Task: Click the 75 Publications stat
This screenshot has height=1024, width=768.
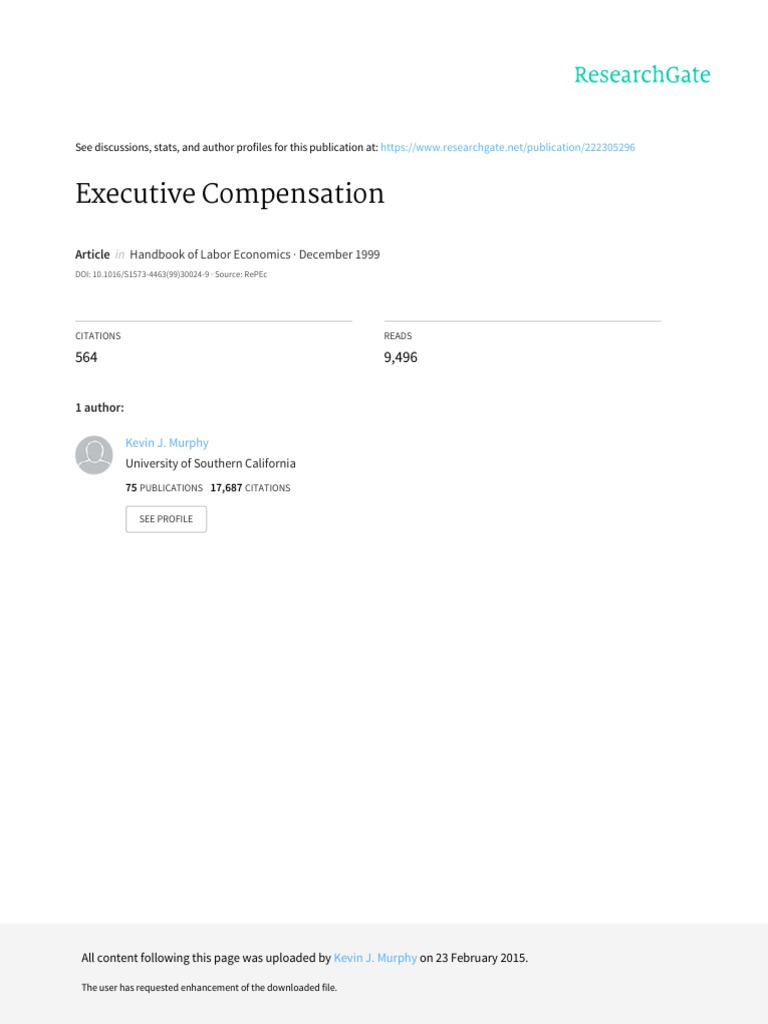Action: point(164,488)
